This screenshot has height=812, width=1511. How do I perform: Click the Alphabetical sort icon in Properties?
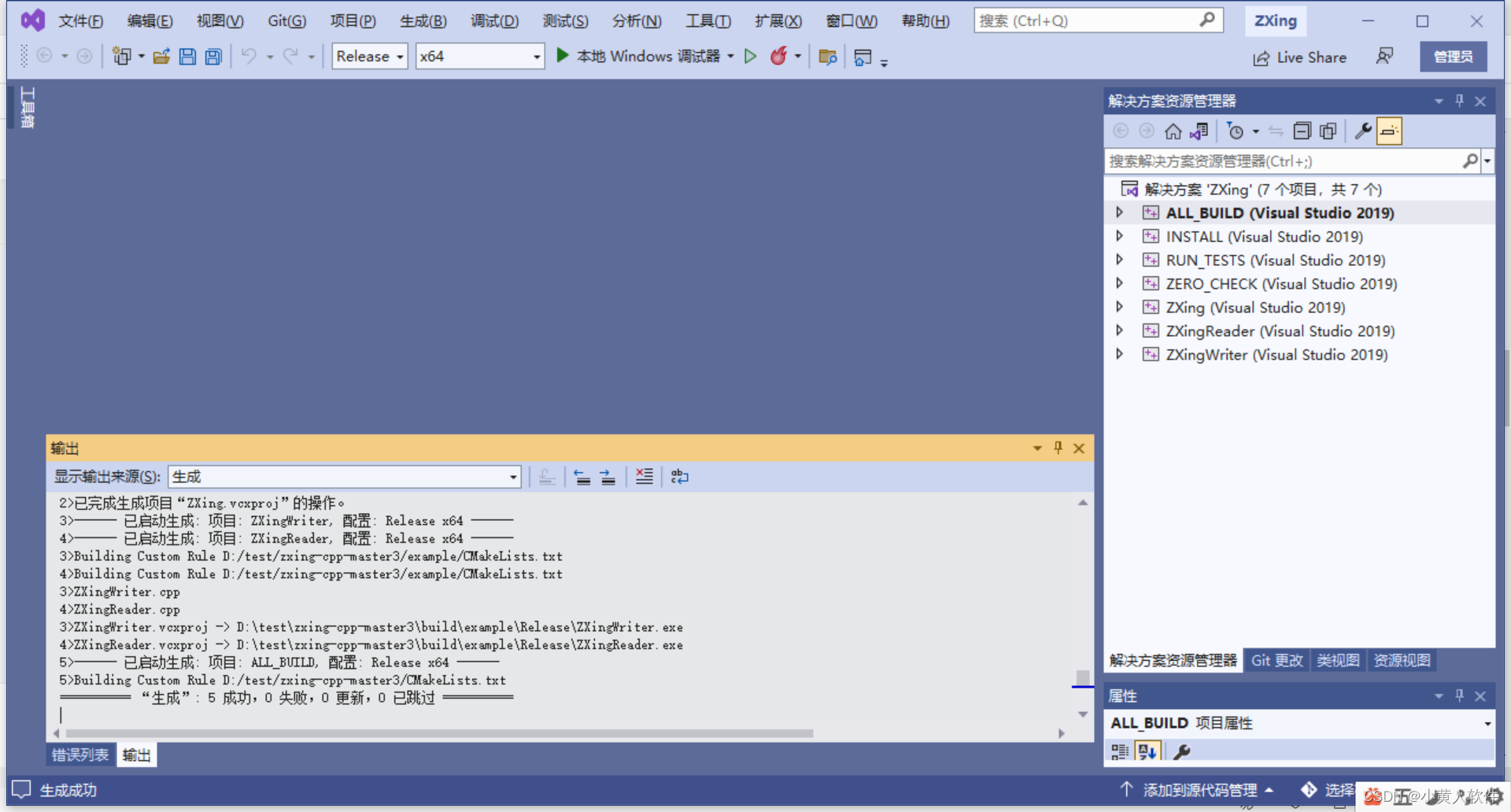(x=1147, y=751)
